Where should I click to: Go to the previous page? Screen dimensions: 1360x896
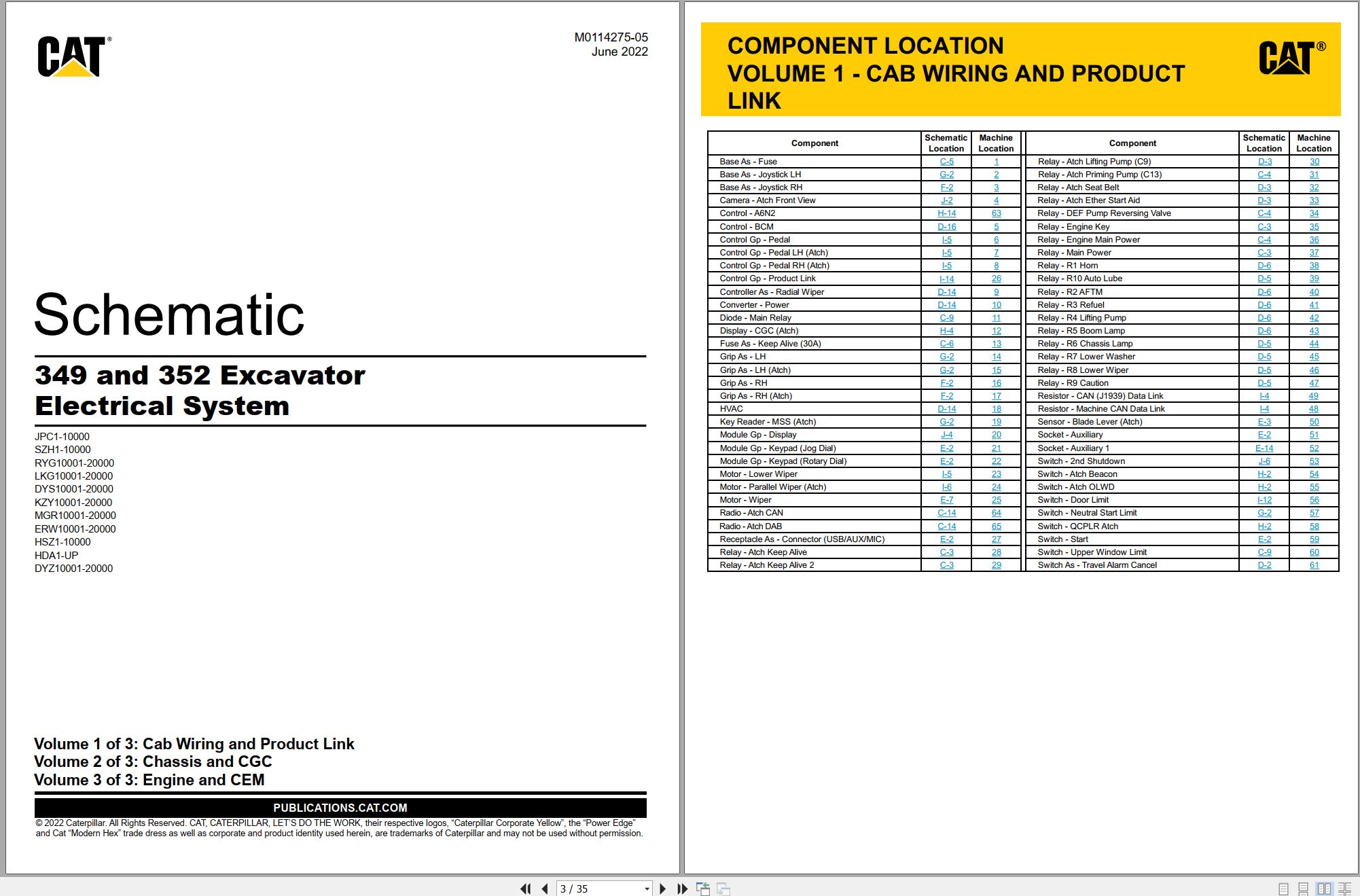[544, 889]
